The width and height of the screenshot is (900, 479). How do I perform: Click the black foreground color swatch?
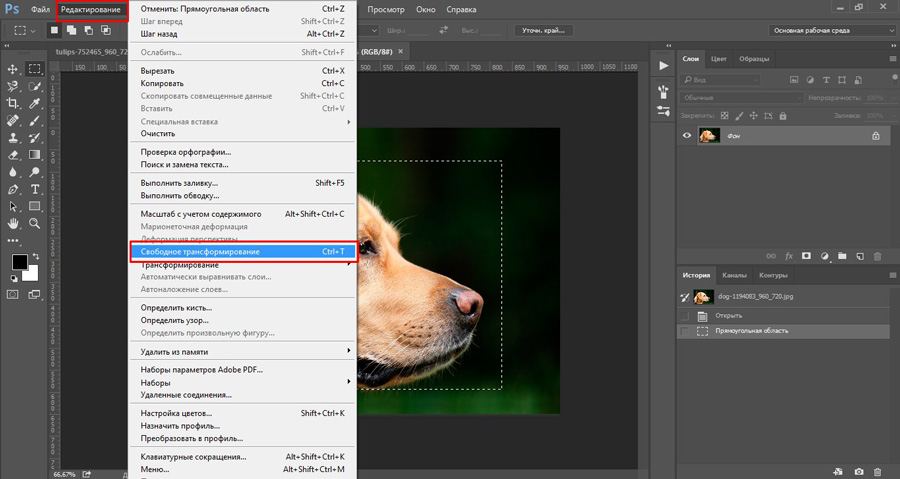pos(19,262)
